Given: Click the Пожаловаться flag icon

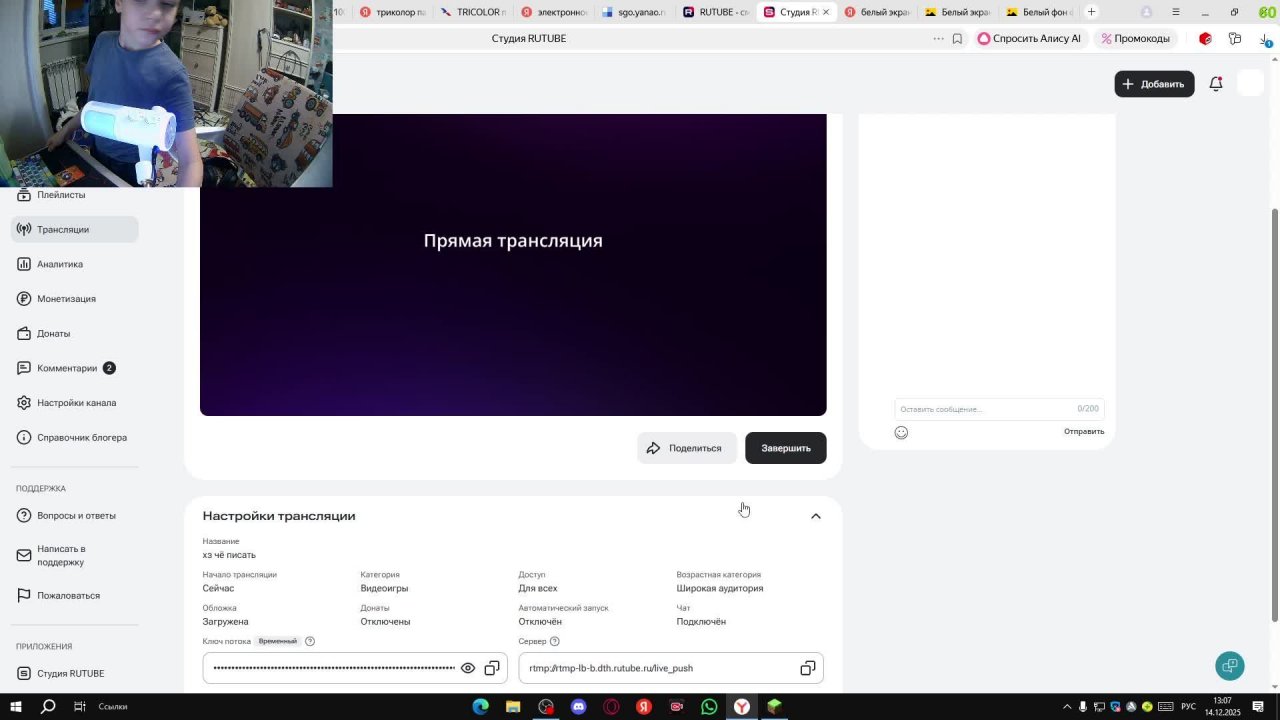Looking at the screenshot, I should tap(24, 595).
